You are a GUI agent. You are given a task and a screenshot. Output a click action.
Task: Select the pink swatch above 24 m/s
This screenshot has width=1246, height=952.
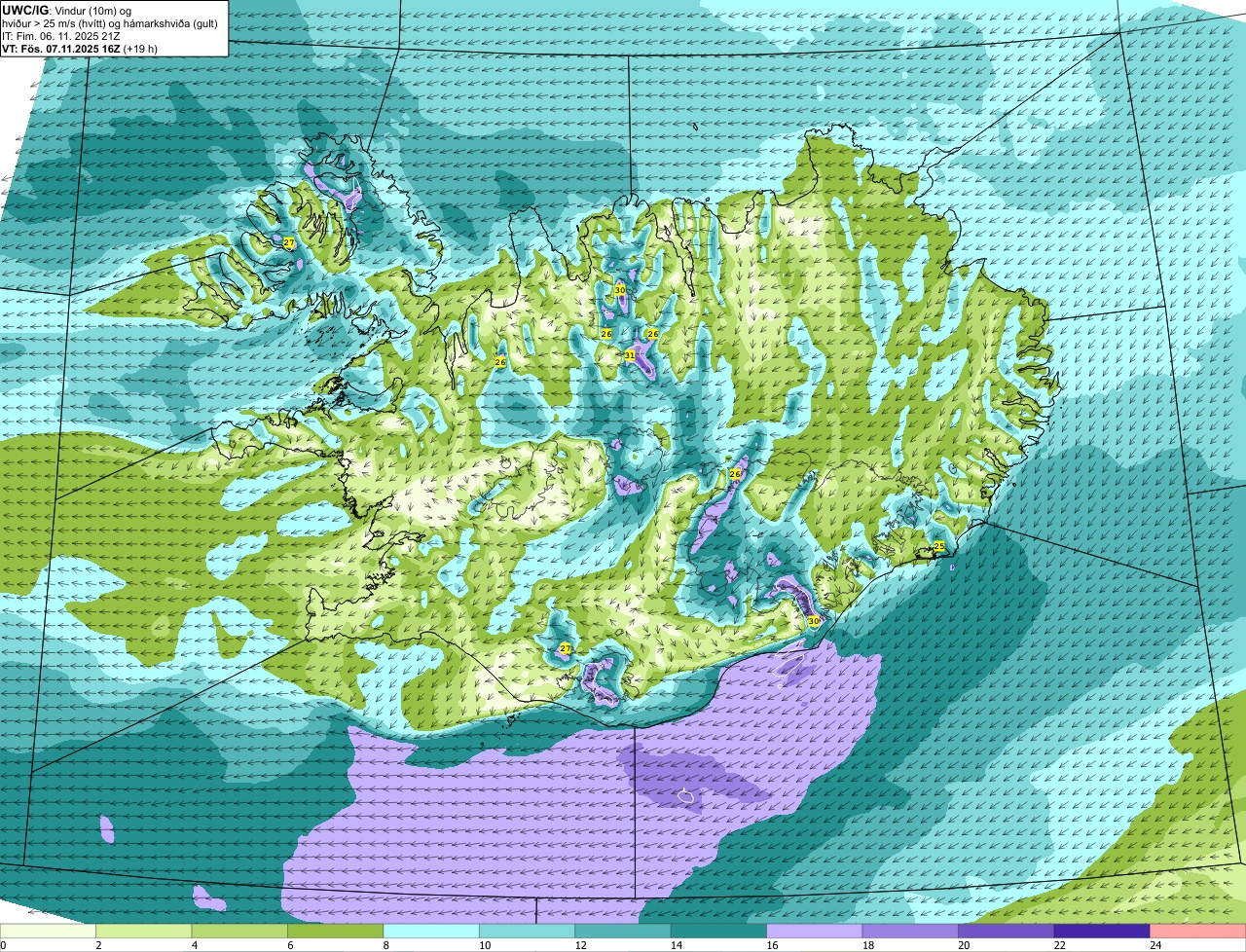pos(1198,932)
